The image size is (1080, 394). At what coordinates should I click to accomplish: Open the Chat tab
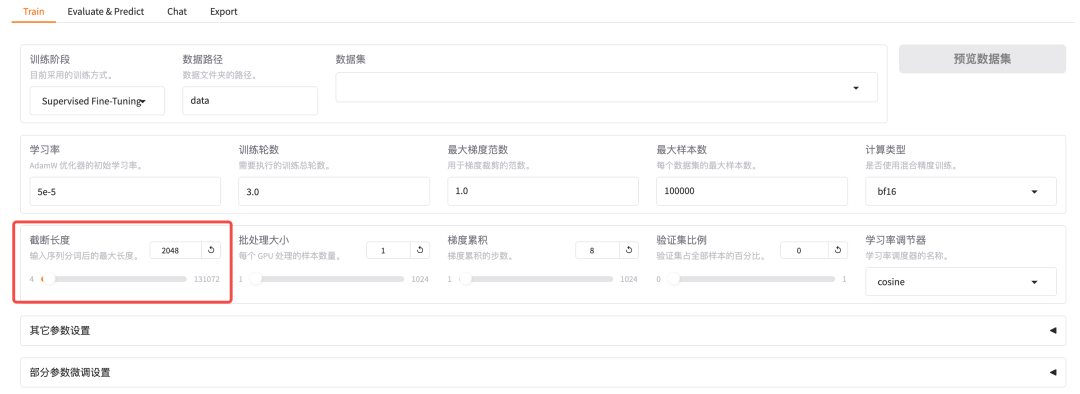tap(177, 12)
